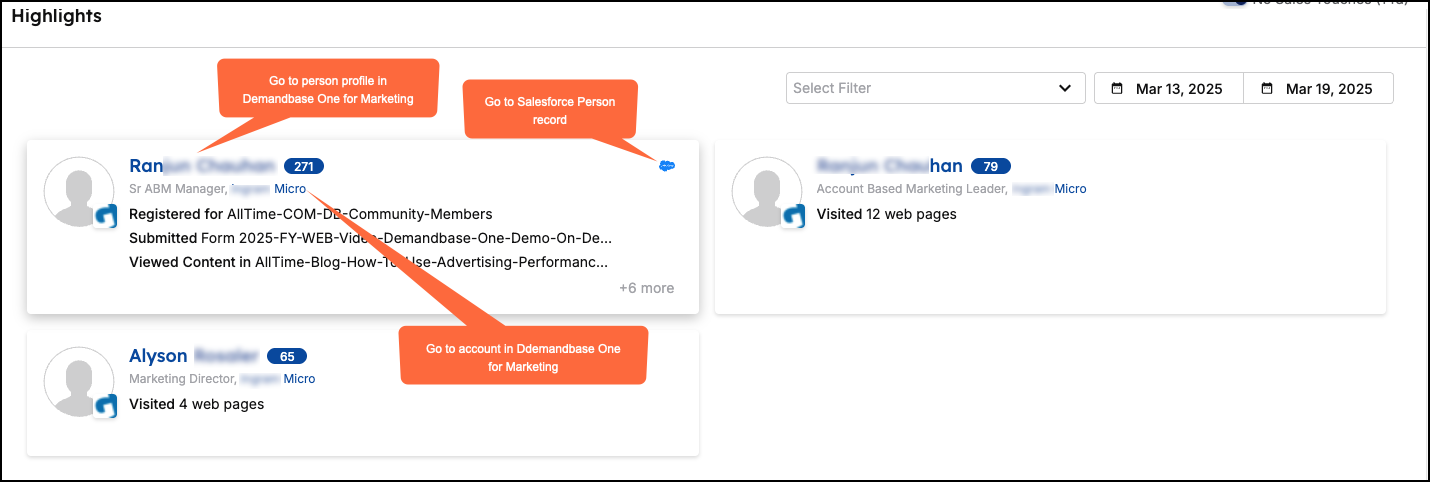Pick end date Mar 19, 2025
Viewport: 1430px width, 482px height.
tap(1318, 88)
